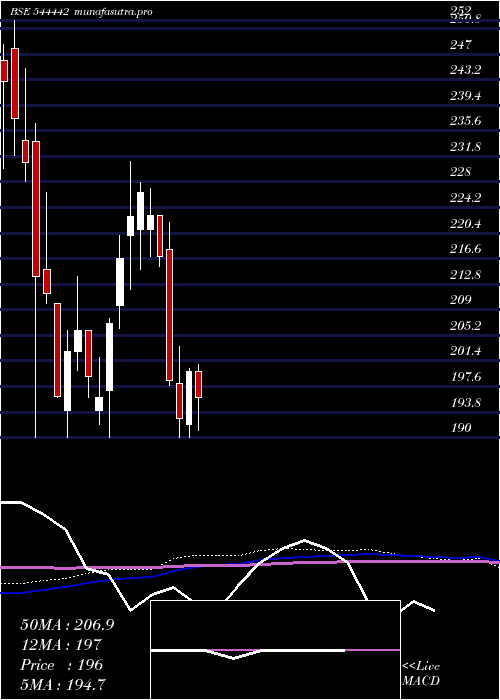Image resolution: width=500 pixels, height=700 pixels.
Task: Click the 197.6 price axis label
Action: 465,377
